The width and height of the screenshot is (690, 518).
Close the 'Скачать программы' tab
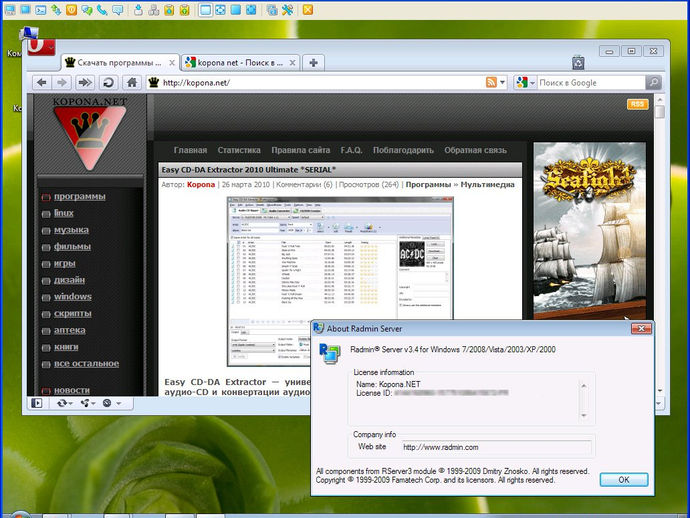[172, 63]
